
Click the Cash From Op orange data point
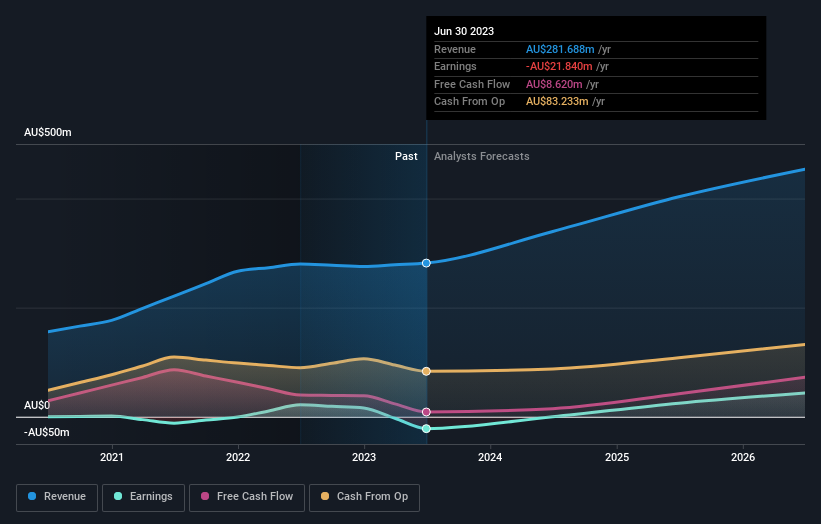click(x=426, y=371)
